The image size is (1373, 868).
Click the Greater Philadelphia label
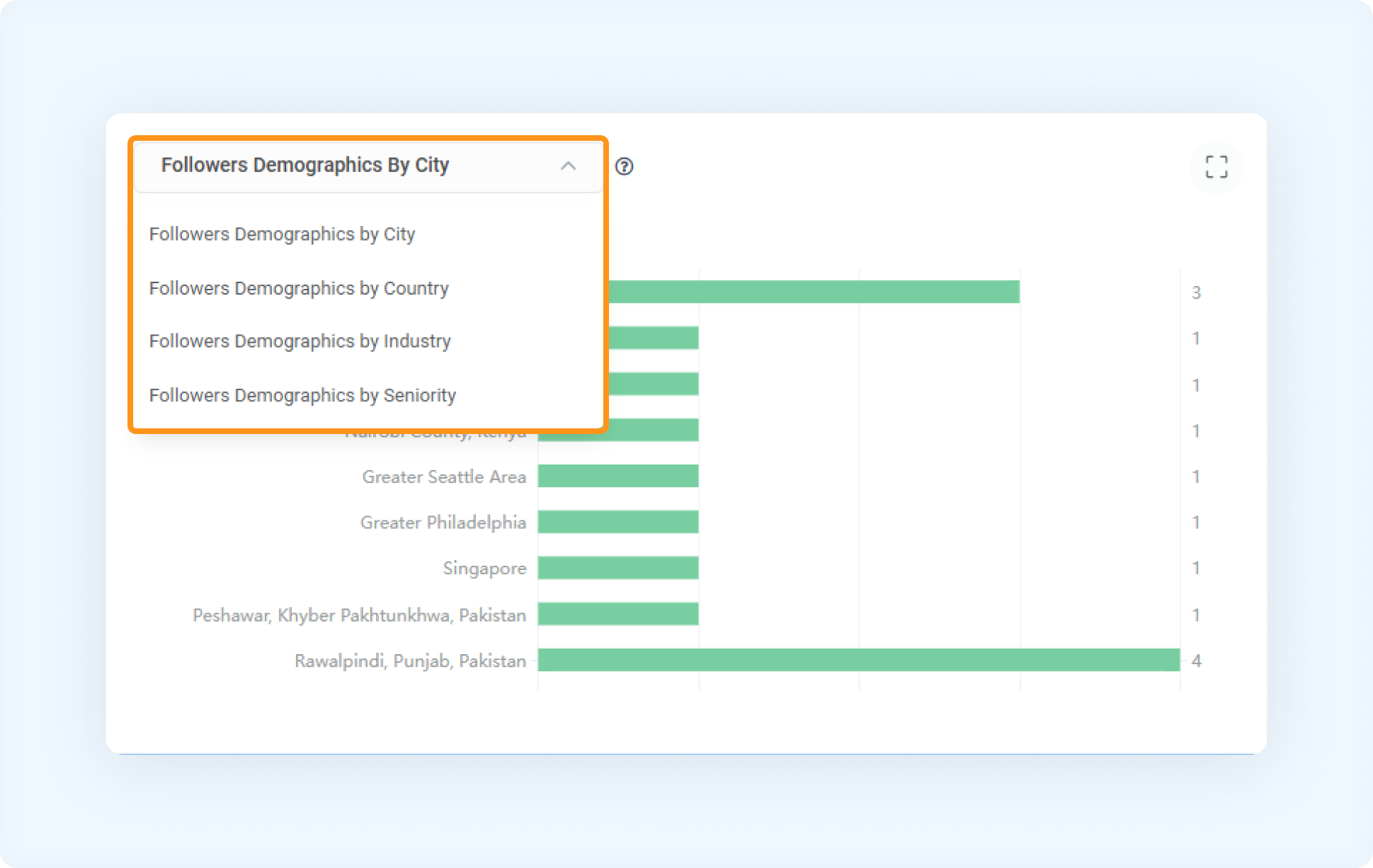443,522
